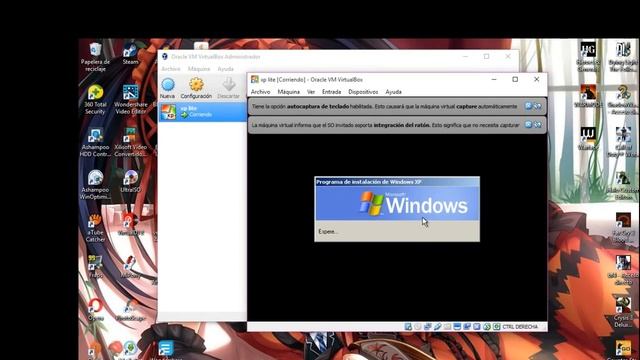Suppress the integración del ratón message permanently
This screenshot has height=360, width=640.
click(x=538, y=124)
